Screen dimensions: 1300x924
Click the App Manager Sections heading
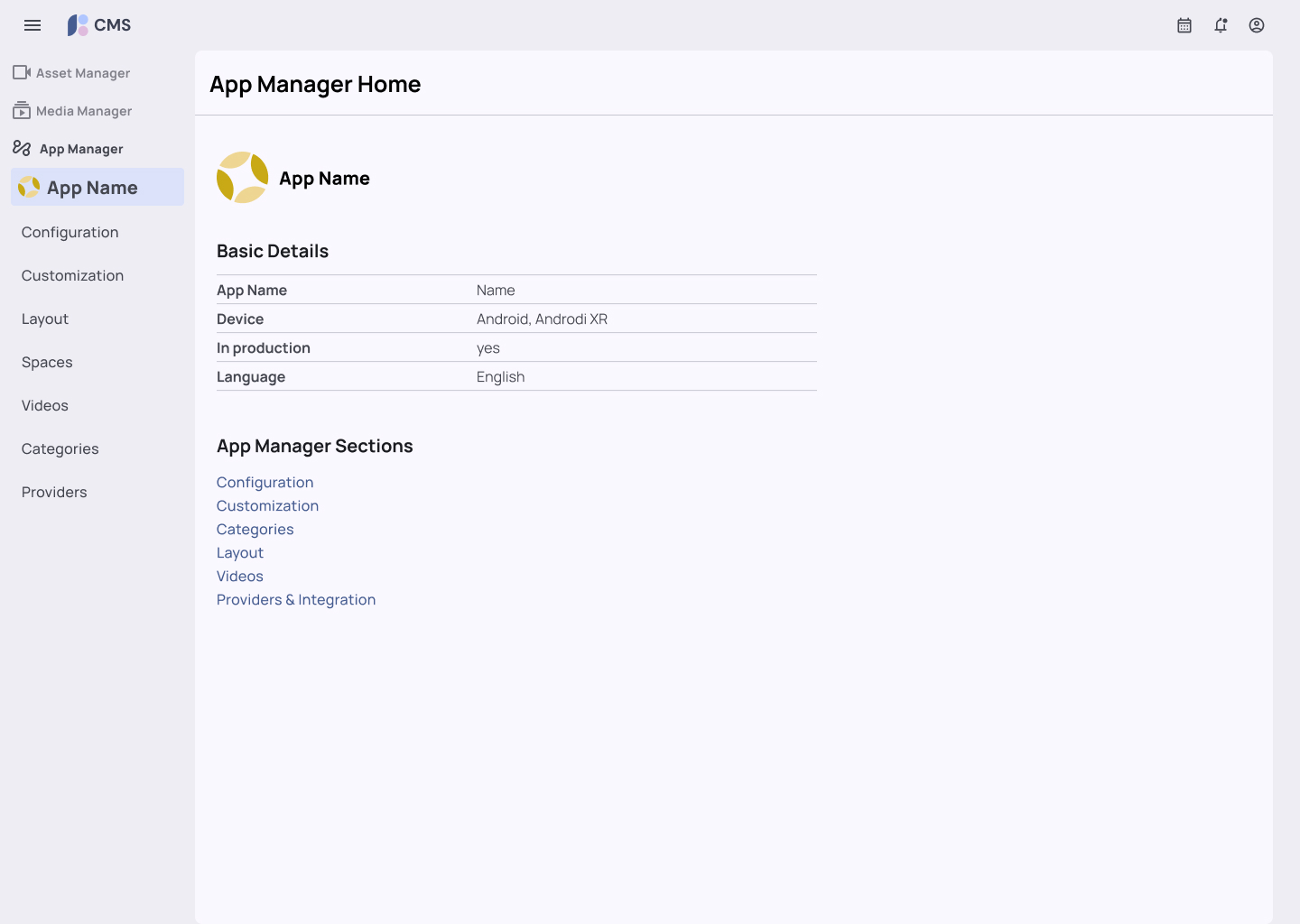315,446
